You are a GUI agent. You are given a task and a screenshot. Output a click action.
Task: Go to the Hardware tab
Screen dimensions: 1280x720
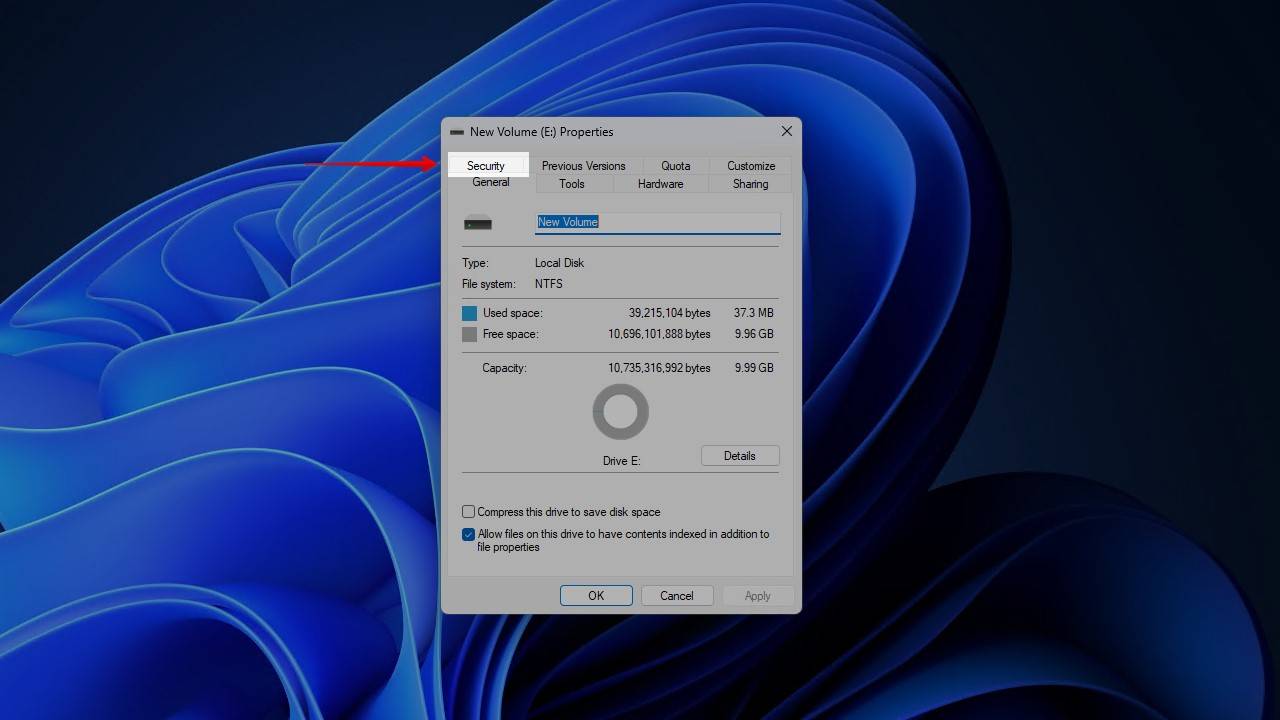pos(660,184)
